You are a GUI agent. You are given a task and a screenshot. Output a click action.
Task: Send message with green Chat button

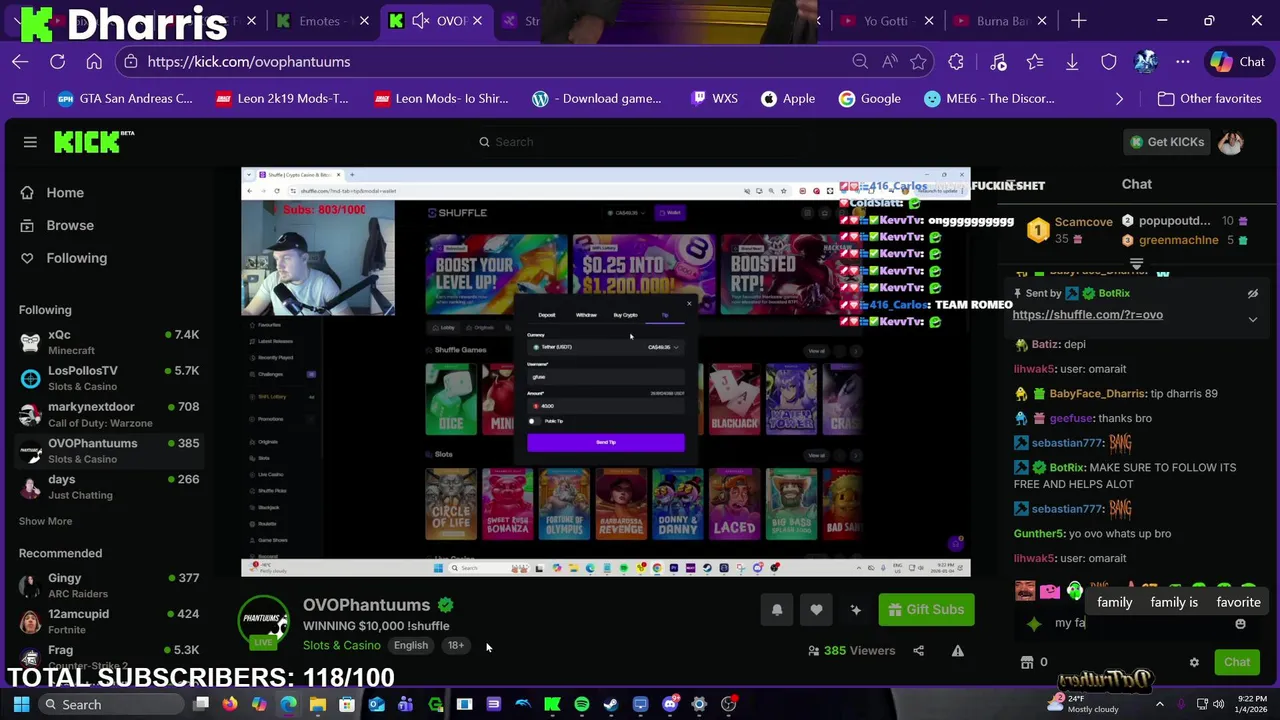pos(1237,662)
